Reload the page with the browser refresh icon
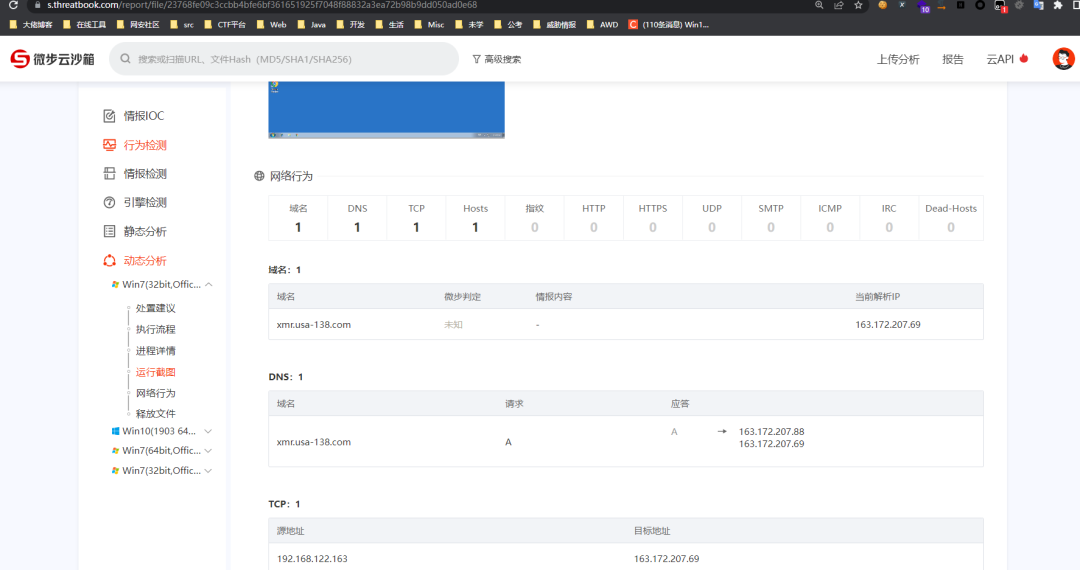The height and width of the screenshot is (570, 1080). [x=12, y=5]
